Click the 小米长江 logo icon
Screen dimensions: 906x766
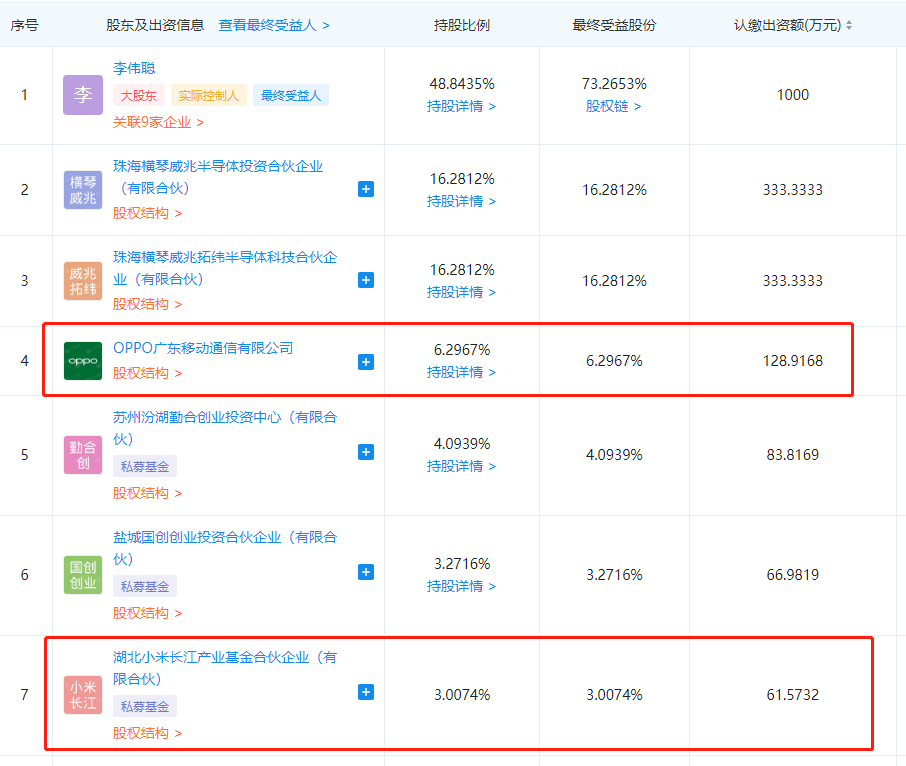[x=82, y=695]
